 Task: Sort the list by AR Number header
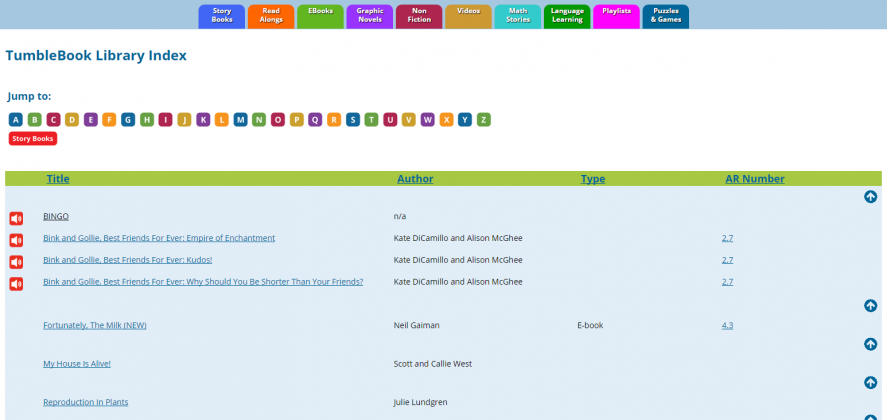pos(754,179)
